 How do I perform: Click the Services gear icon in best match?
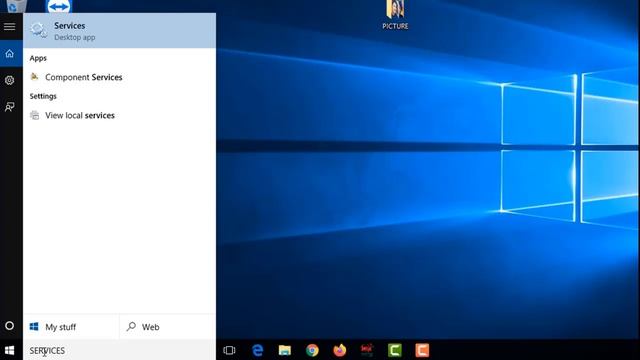[x=39, y=31]
